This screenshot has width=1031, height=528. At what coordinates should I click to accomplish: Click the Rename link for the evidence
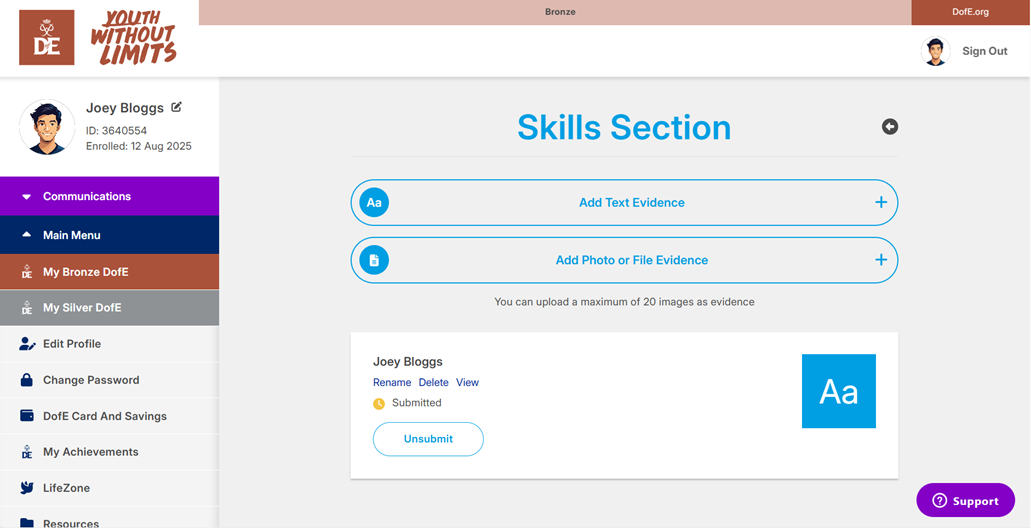pyautogui.click(x=392, y=382)
